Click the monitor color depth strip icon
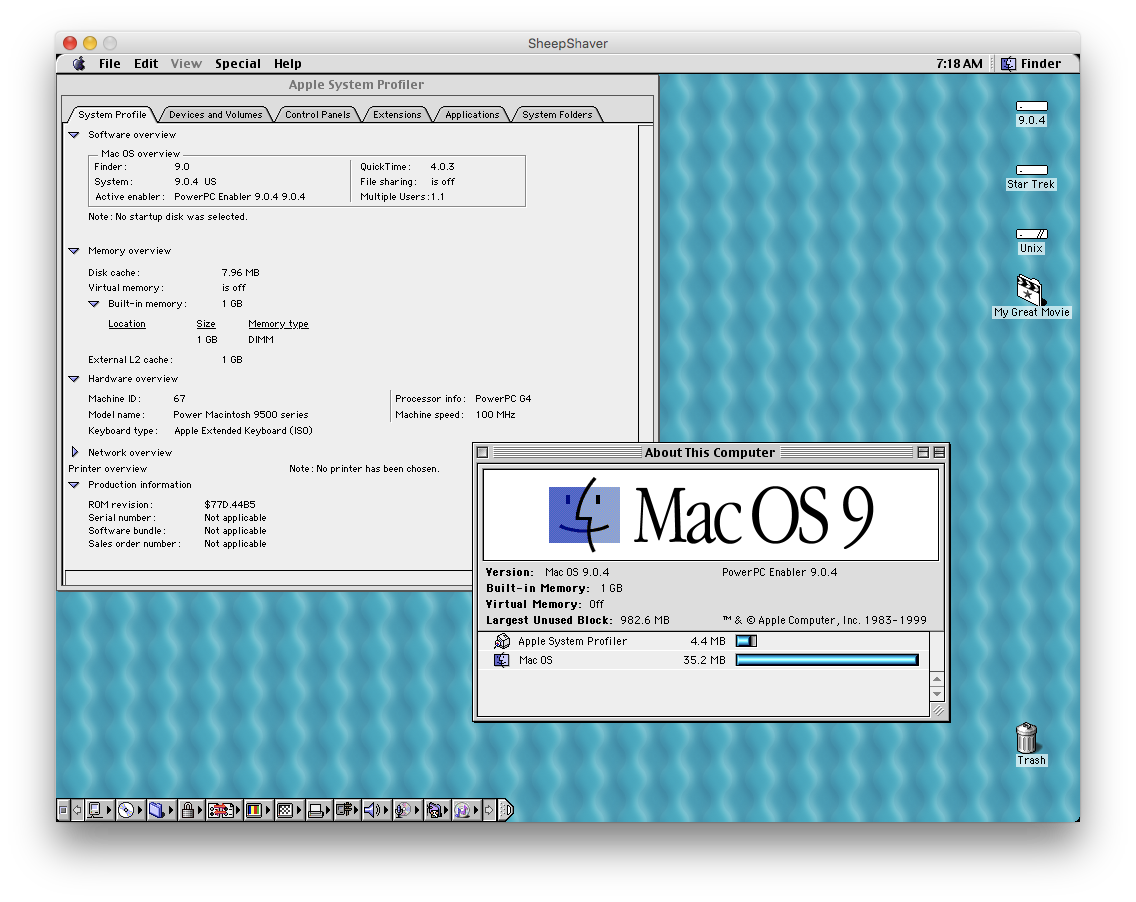The height and width of the screenshot is (902, 1136). [254, 809]
